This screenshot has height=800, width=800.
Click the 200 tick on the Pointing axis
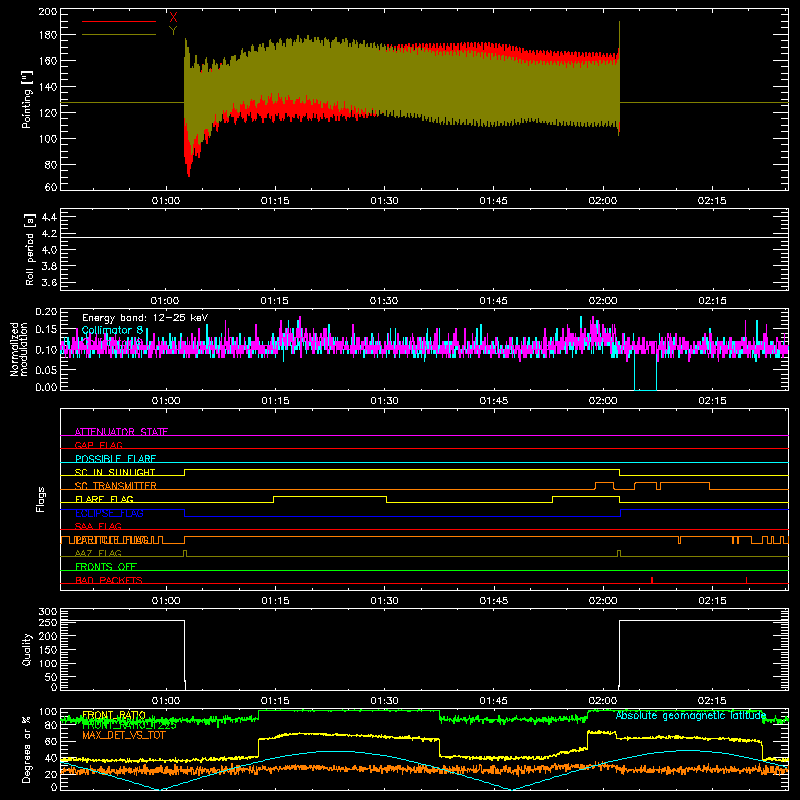coord(48,12)
